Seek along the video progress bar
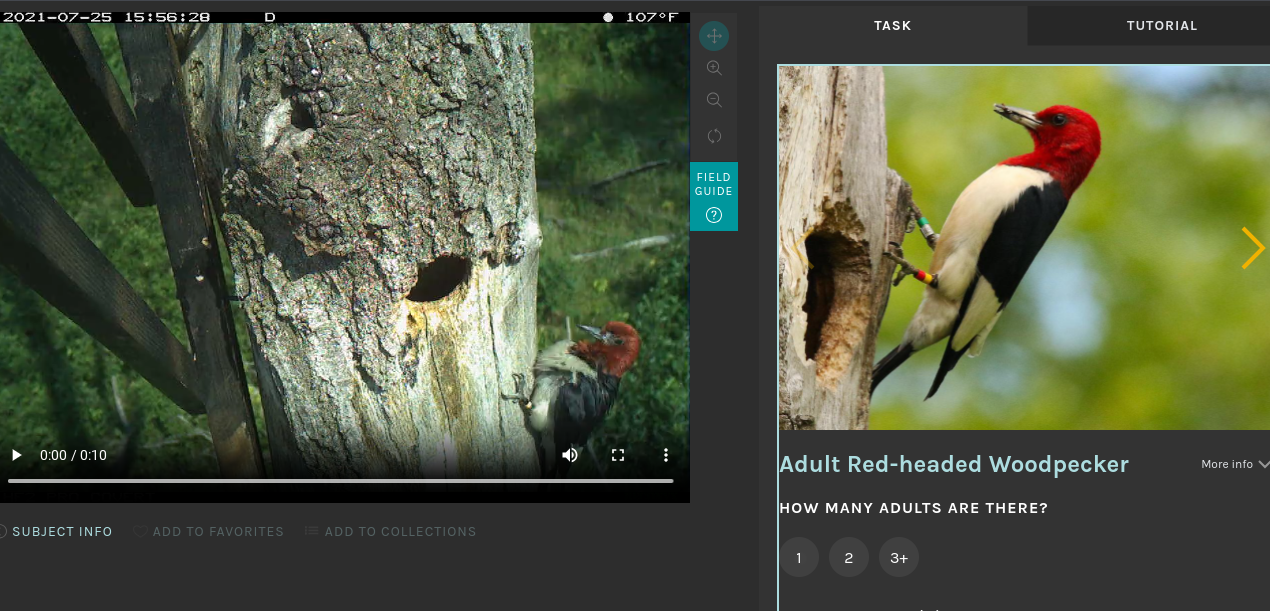The height and width of the screenshot is (611, 1270). point(341,481)
